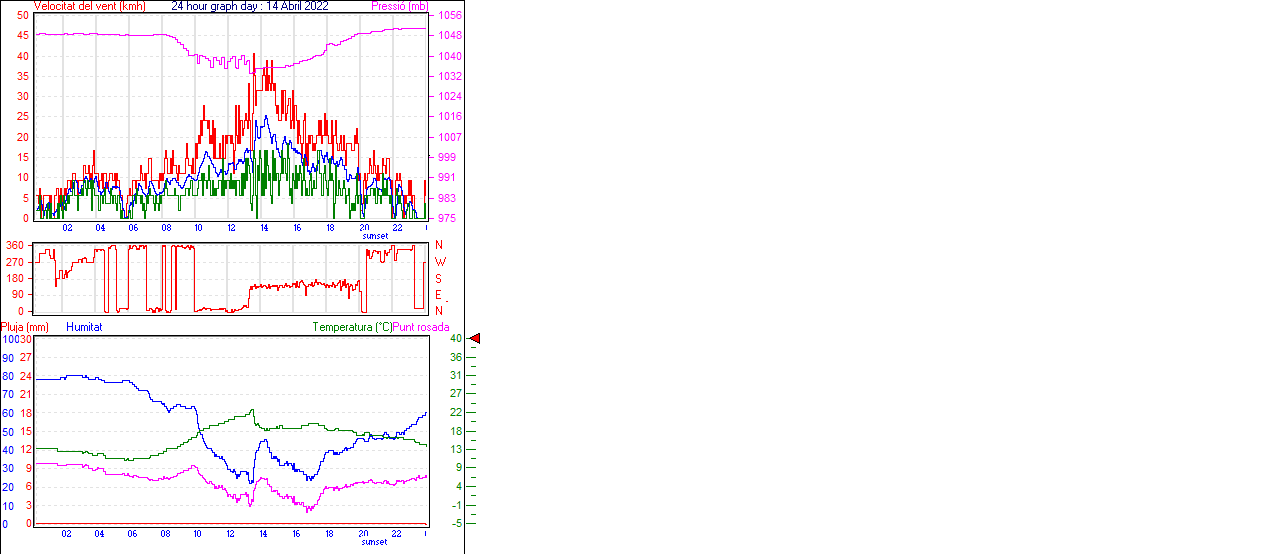The height and width of the screenshot is (554, 1280).
Task: Click the 'W' wind direction label
Action: pos(440,261)
